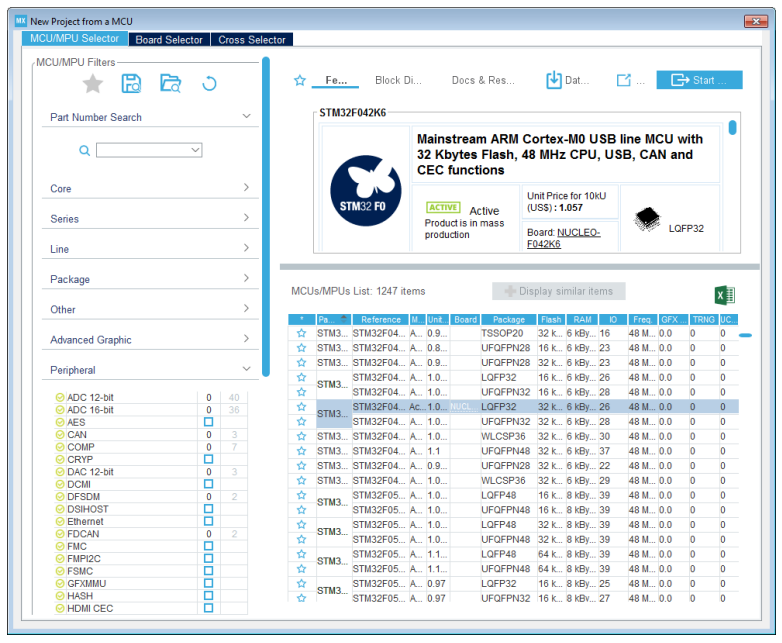Expand the Line filter section

click(246, 248)
